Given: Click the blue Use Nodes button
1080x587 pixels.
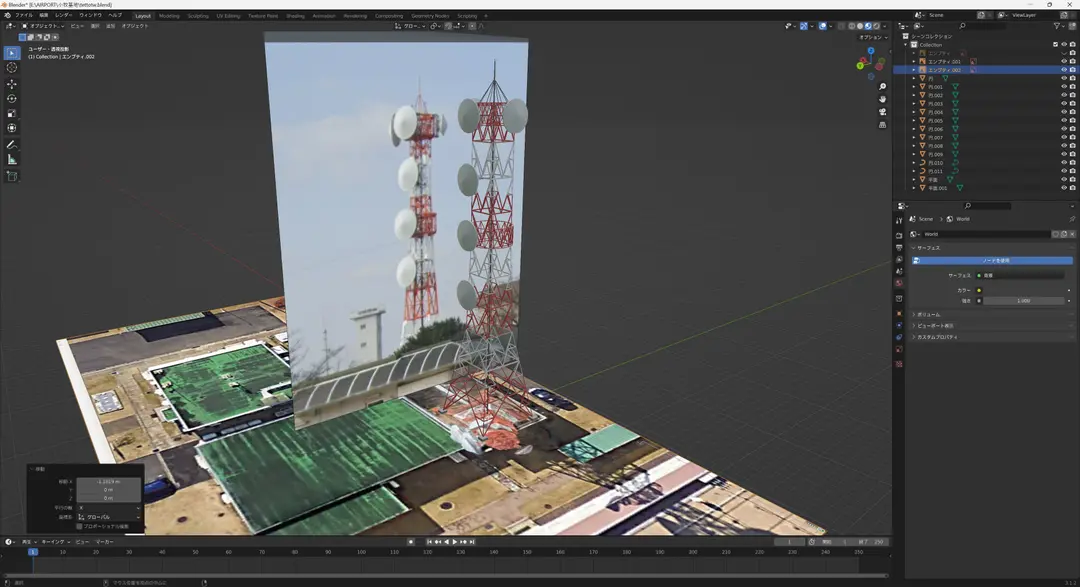Looking at the screenshot, I should tap(992, 260).
